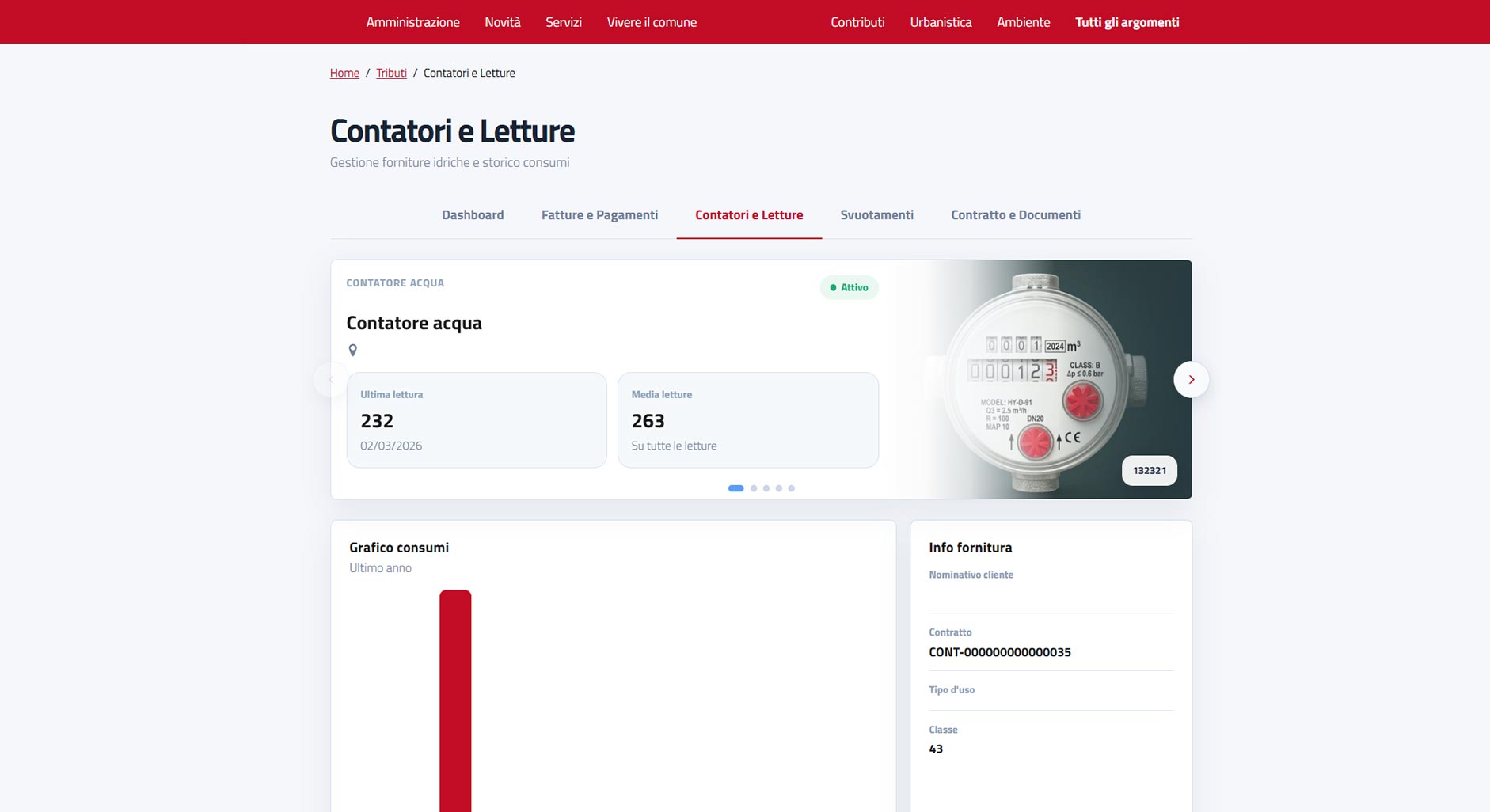The height and width of the screenshot is (812, 1490).
Task: Open the Tributi breadcrumb link
Action: (391, 73)
